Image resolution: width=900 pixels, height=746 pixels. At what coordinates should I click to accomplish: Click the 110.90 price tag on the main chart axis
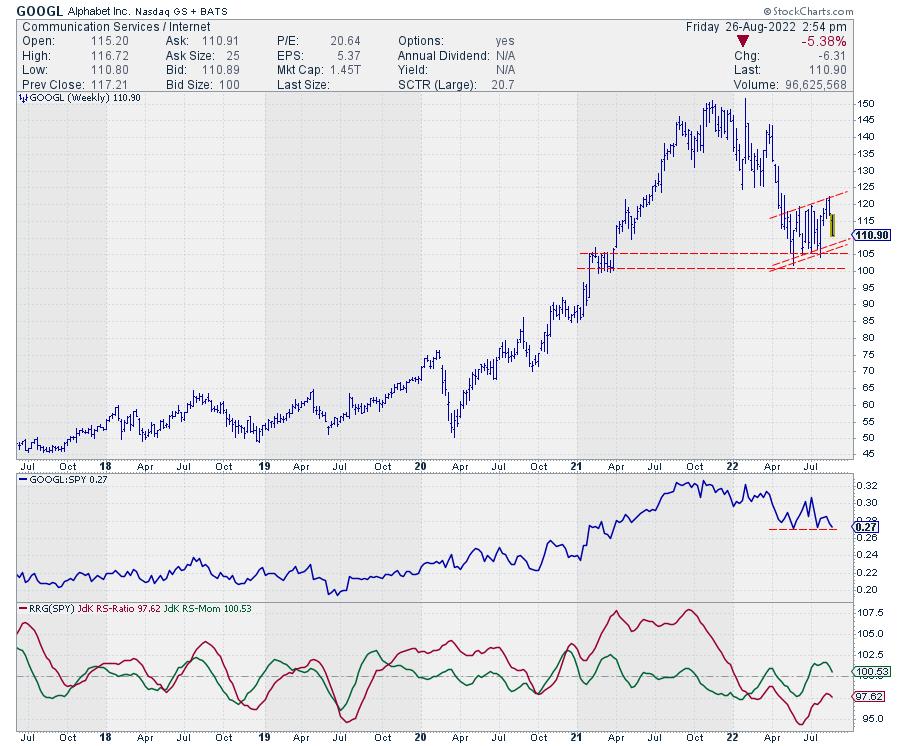pyautogui.click(x=873, y=235)
